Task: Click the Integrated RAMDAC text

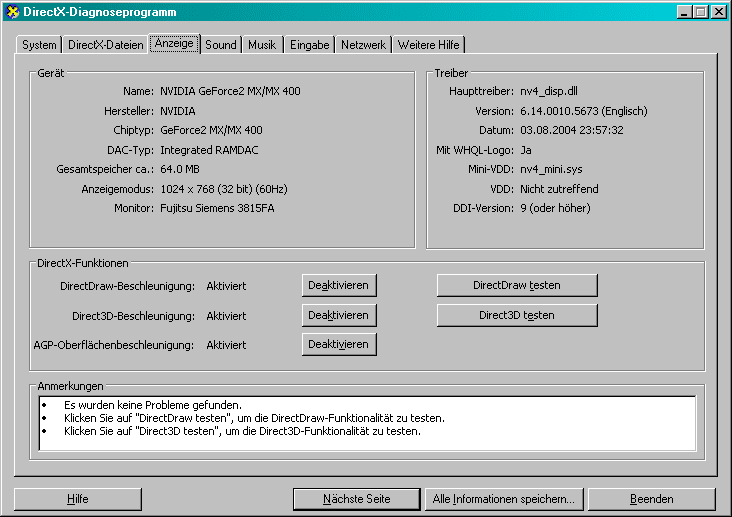Action: click(209, 150)
